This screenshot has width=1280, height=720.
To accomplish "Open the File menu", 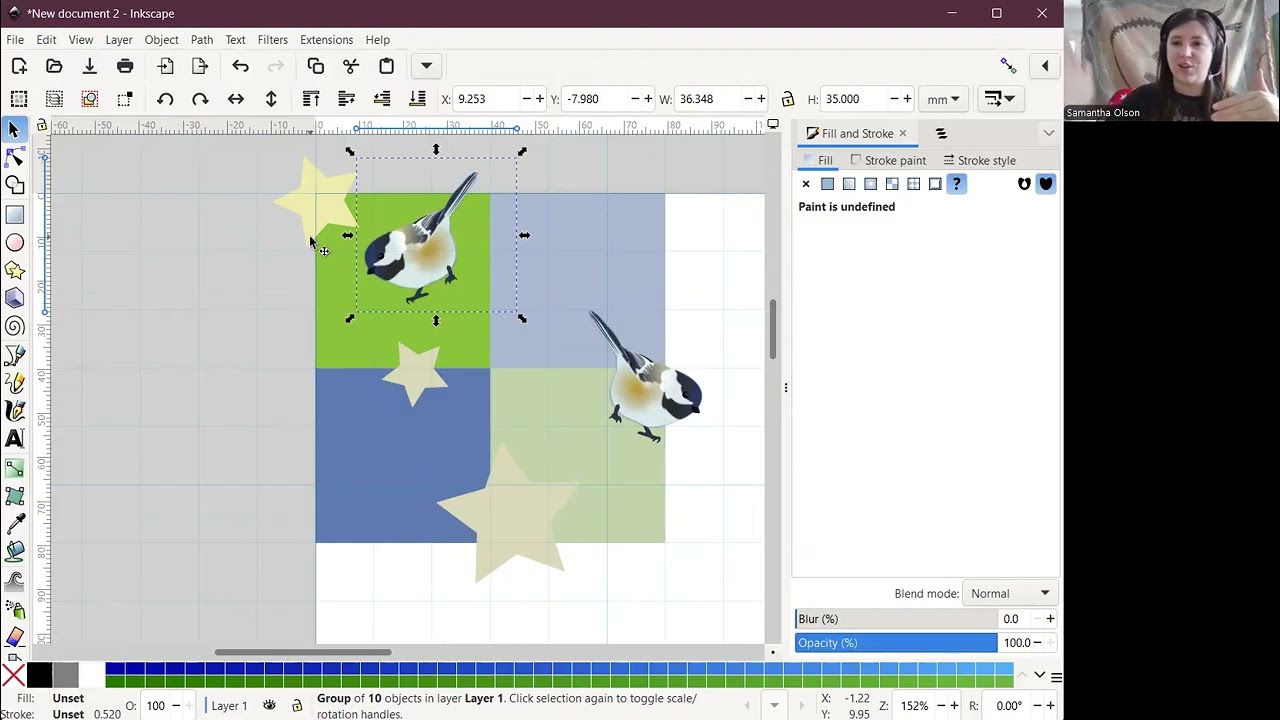I will [15, 40].
